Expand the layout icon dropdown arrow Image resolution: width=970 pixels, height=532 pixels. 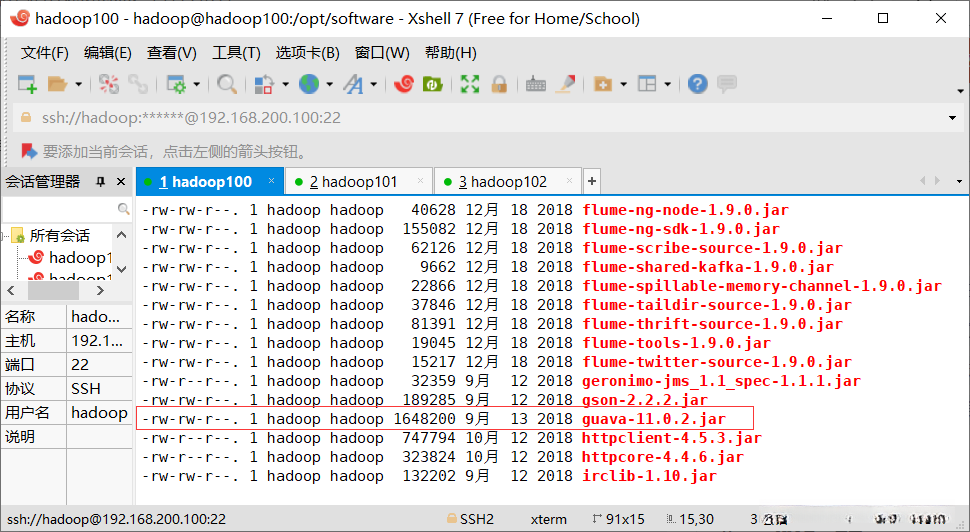[x=667, y=84]
